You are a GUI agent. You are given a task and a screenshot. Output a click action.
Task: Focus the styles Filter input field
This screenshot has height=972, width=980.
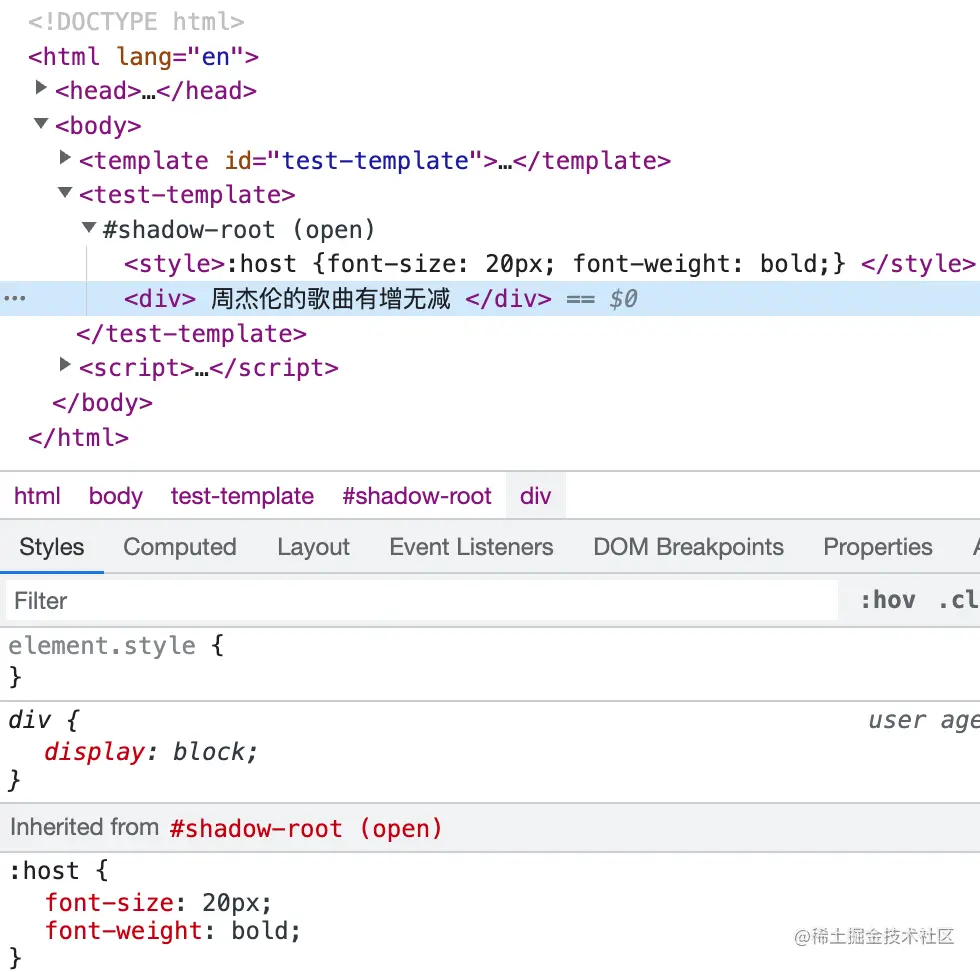pos(422,601)
